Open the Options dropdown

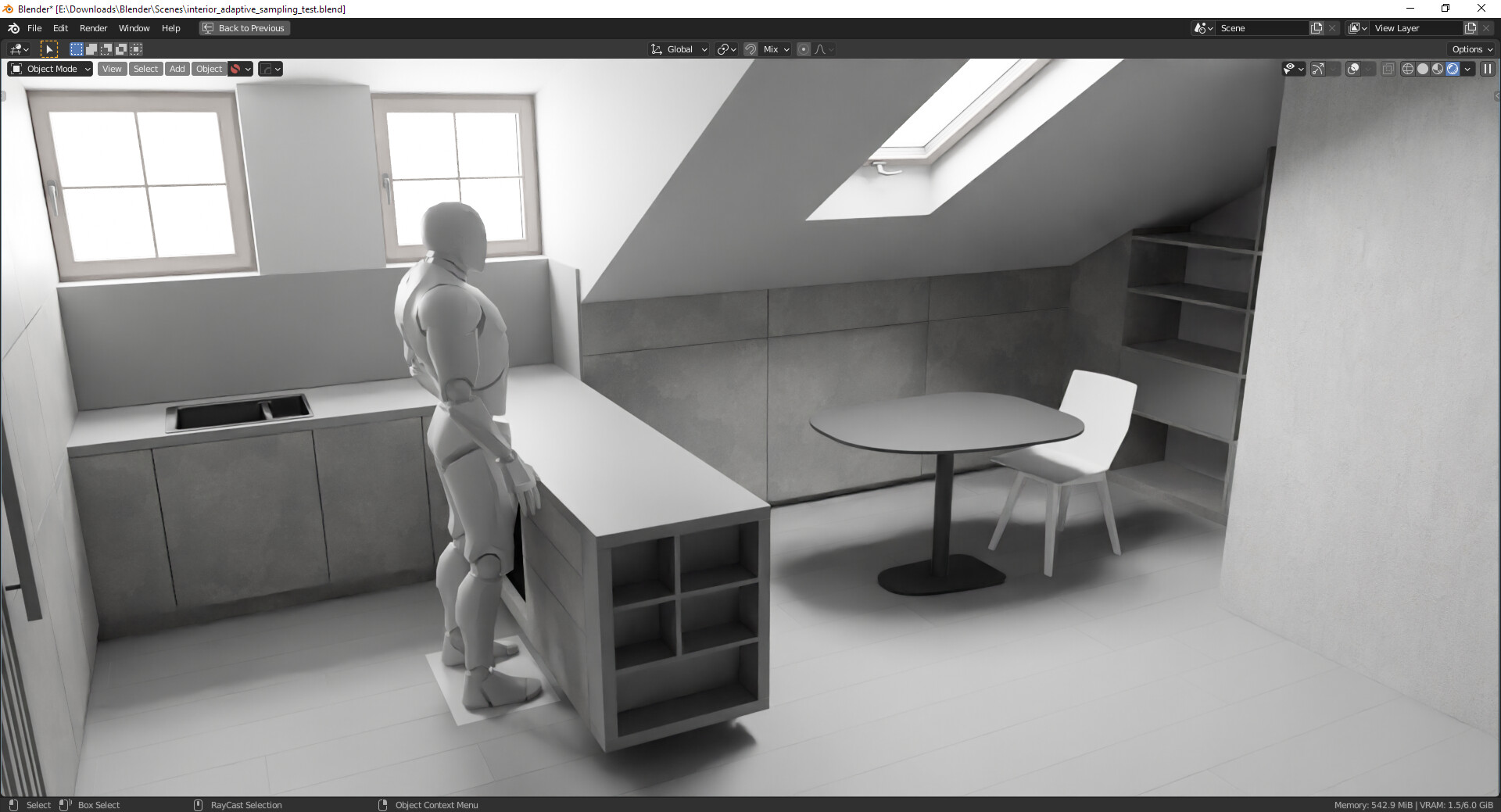[1472, 49]
